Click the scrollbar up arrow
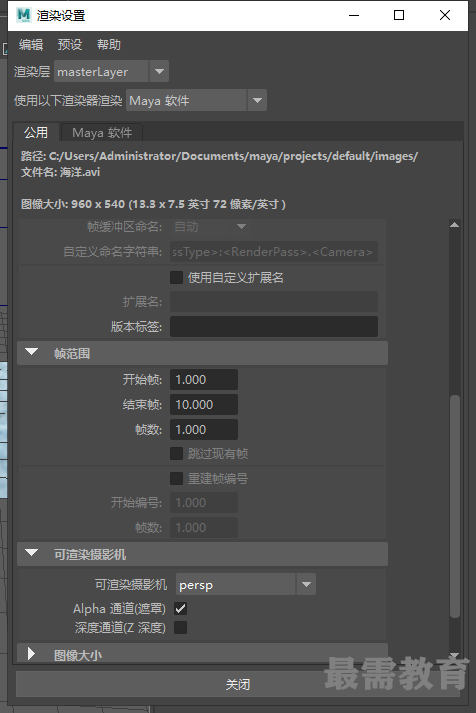The image size is (476, 713). 454,225
